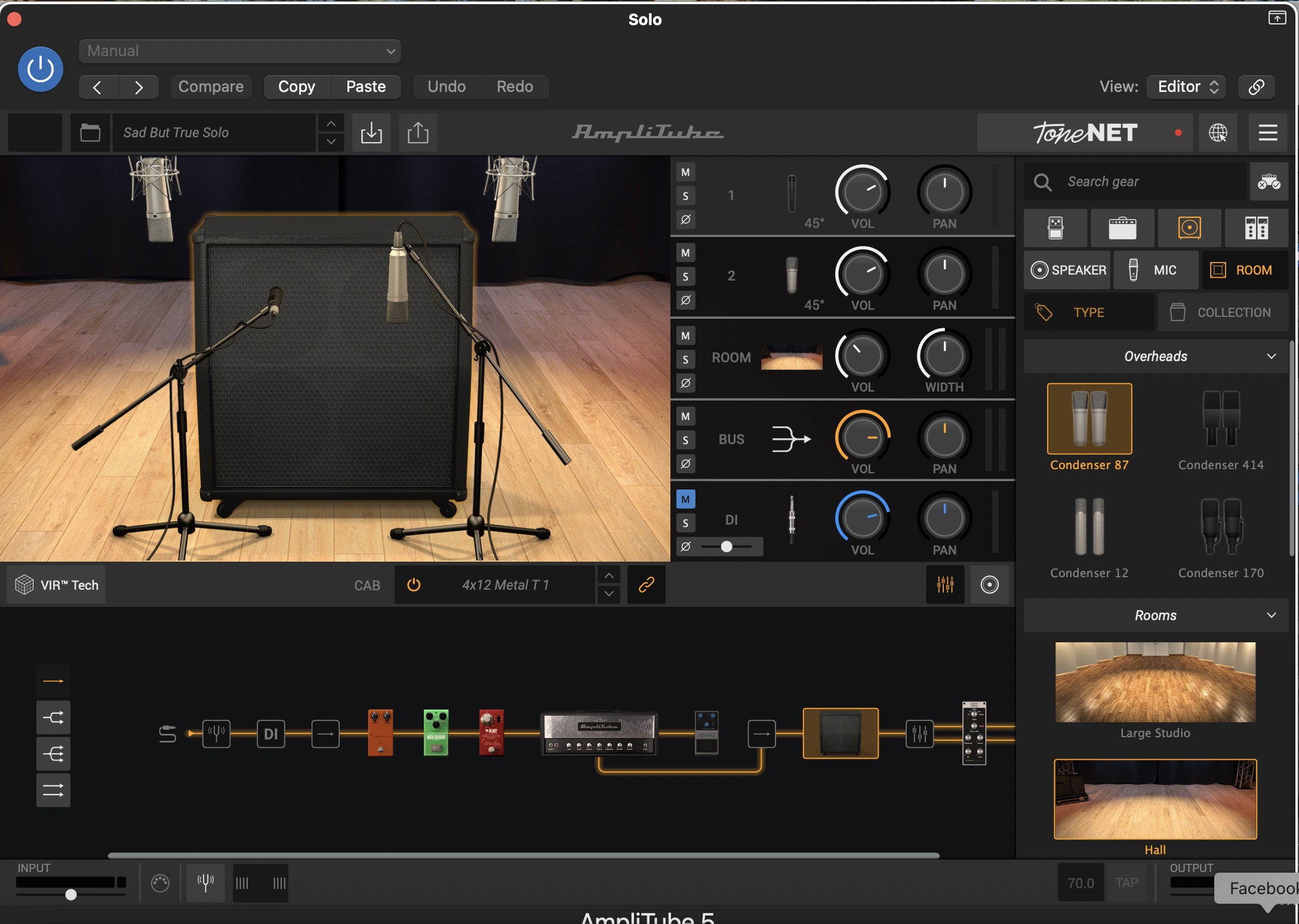This screenshot has width=1299, height=924.
Task: Click the export preset share icon
Action: 418,133
